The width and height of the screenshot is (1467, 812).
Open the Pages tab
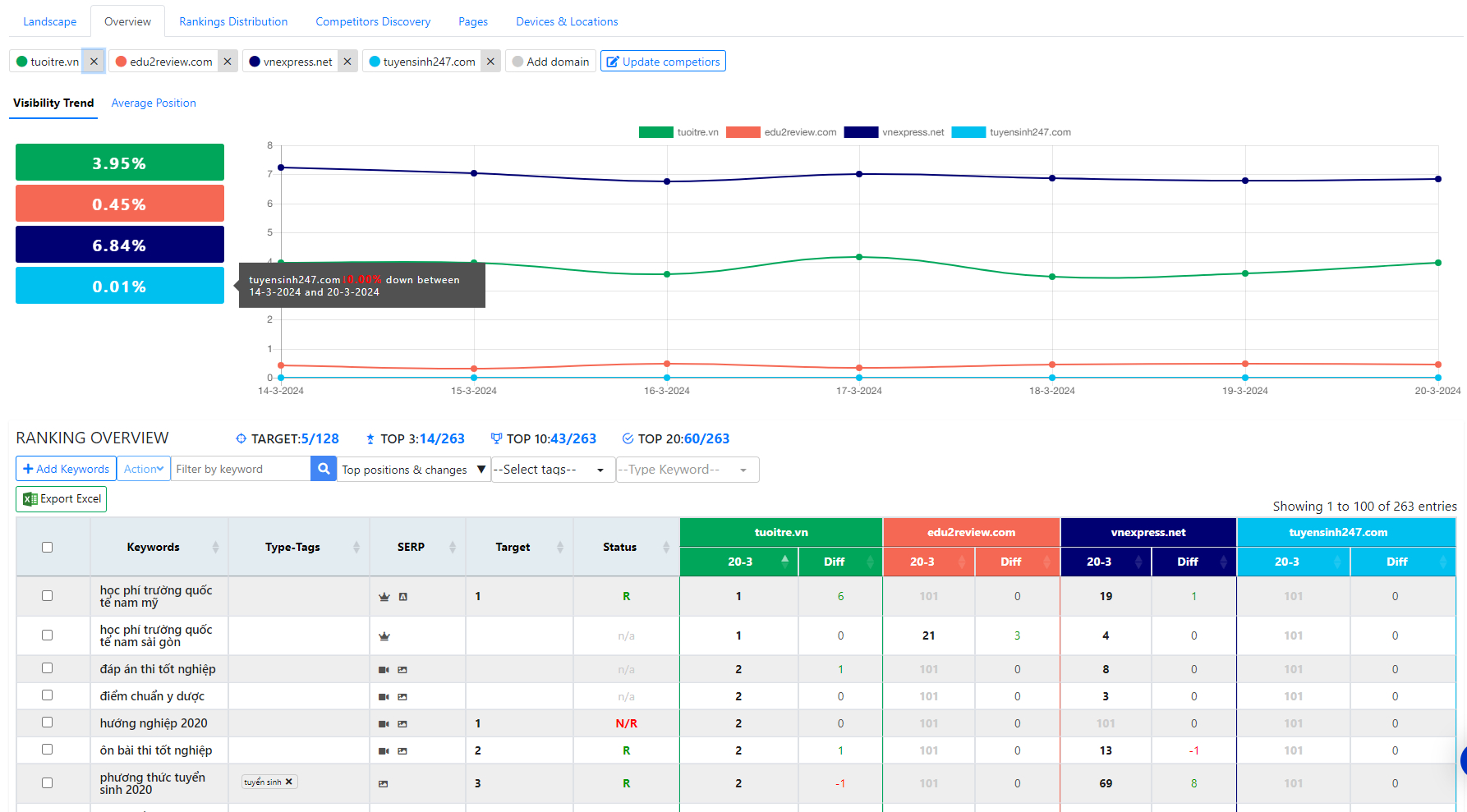tap(473, 21)
